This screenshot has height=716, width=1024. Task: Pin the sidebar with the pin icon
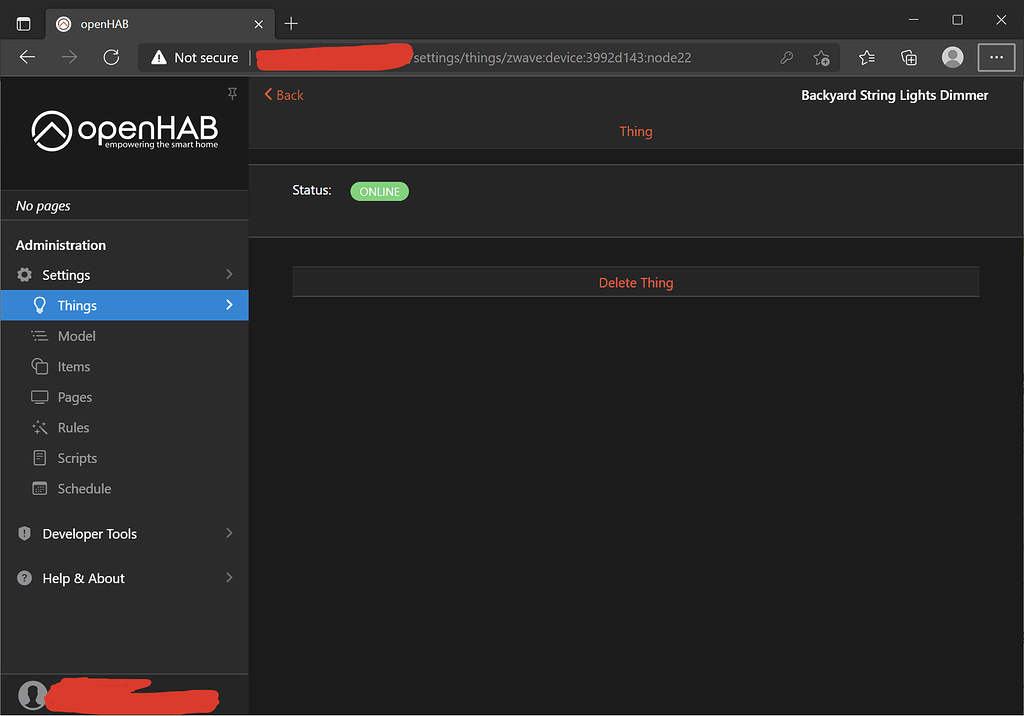pos(232,93)
